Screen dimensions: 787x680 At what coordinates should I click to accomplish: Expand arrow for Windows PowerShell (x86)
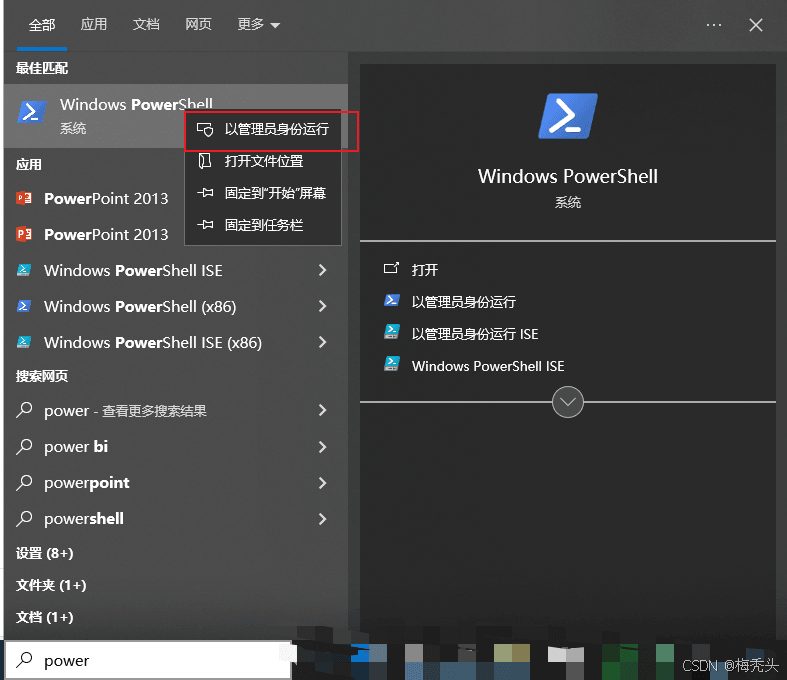coord(322,306)
